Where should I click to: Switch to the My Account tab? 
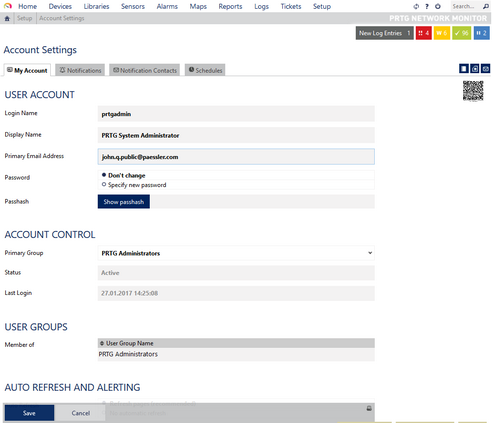coord(27,70)
